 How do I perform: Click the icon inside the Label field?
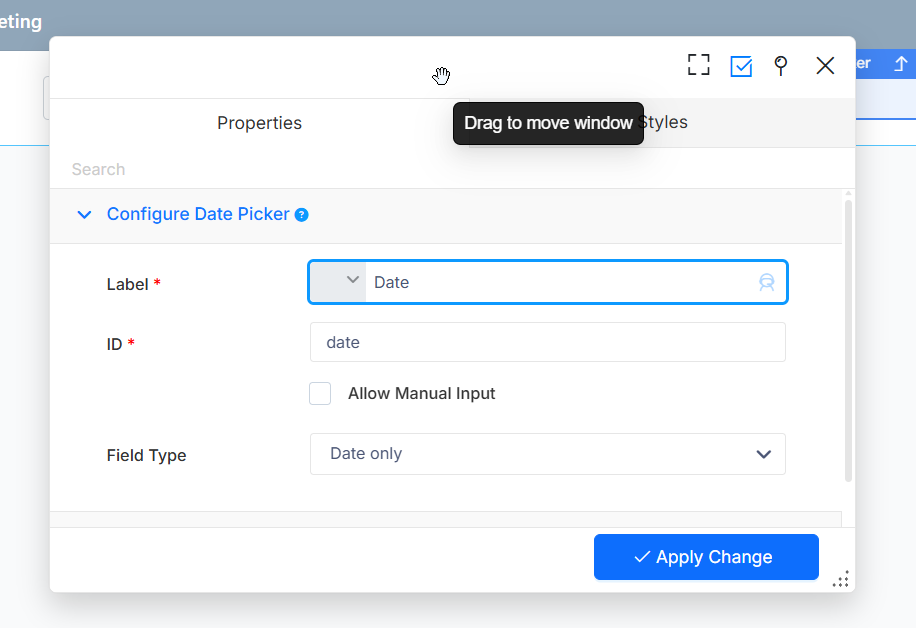(x=766, y=282)
